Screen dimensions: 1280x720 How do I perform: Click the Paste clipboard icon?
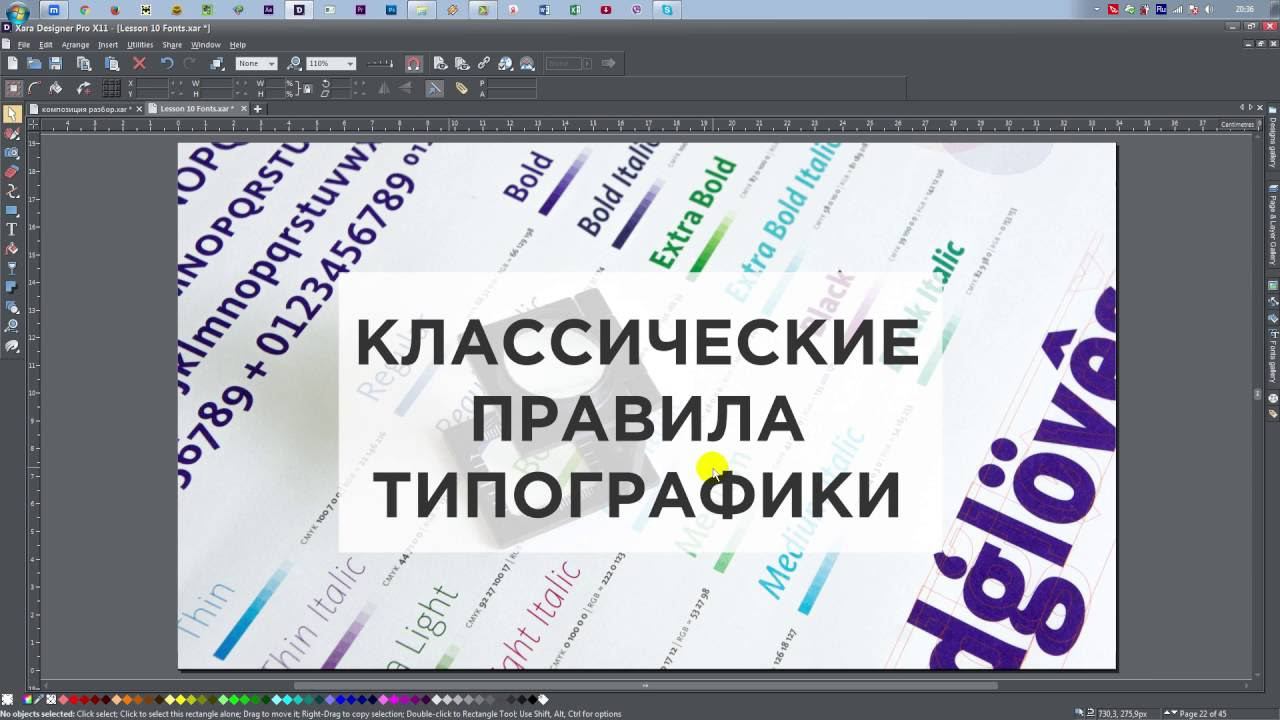[112, 63]
